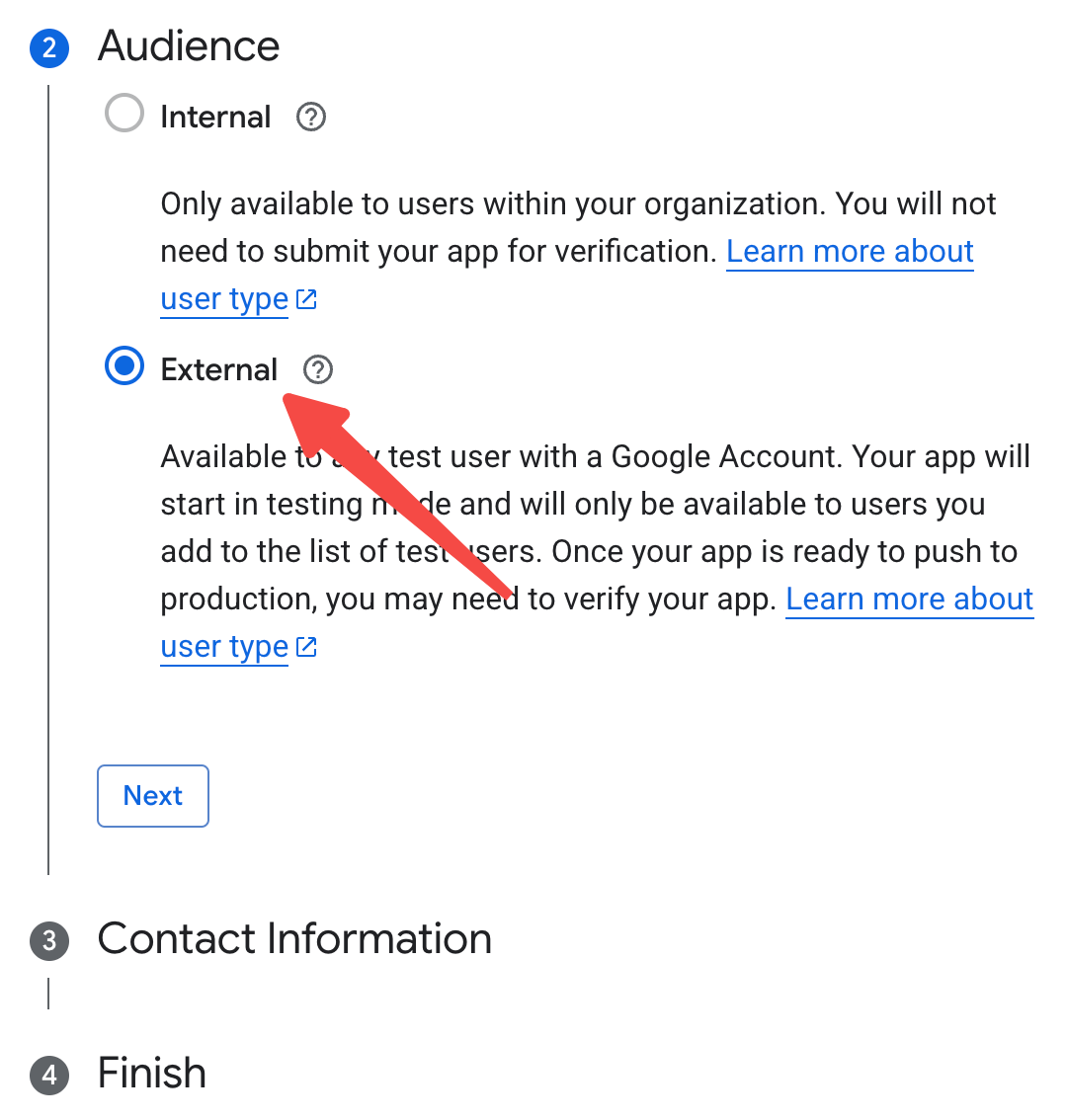Click the External option label text
The image size is (1067, 1120).
pyautogui.click(x=219, y=370)
